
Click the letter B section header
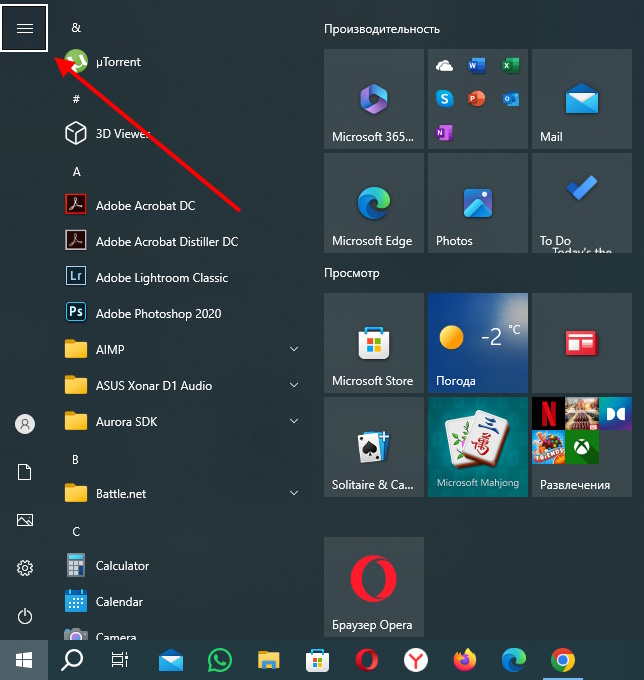tap(75, 460)
